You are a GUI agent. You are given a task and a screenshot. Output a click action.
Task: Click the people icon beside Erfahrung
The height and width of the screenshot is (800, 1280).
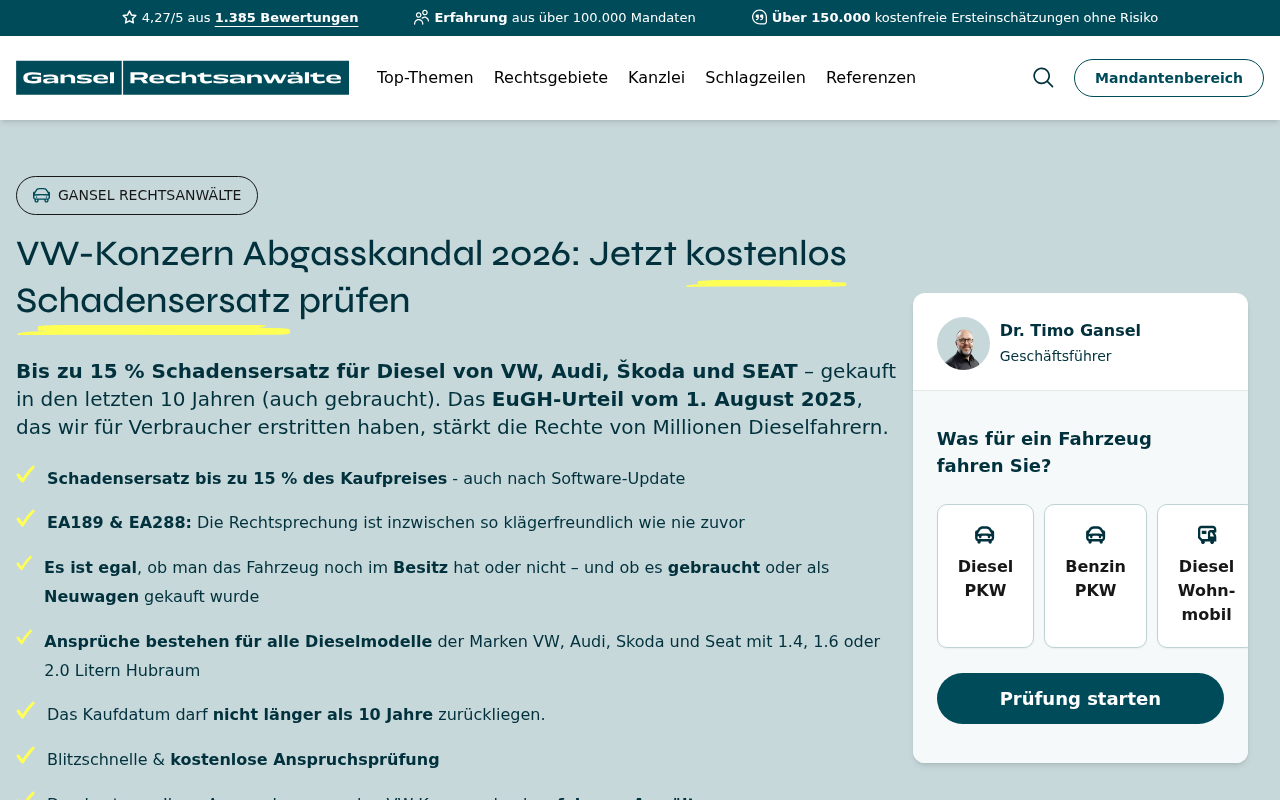pyautogui.click(x=421, y=17)
